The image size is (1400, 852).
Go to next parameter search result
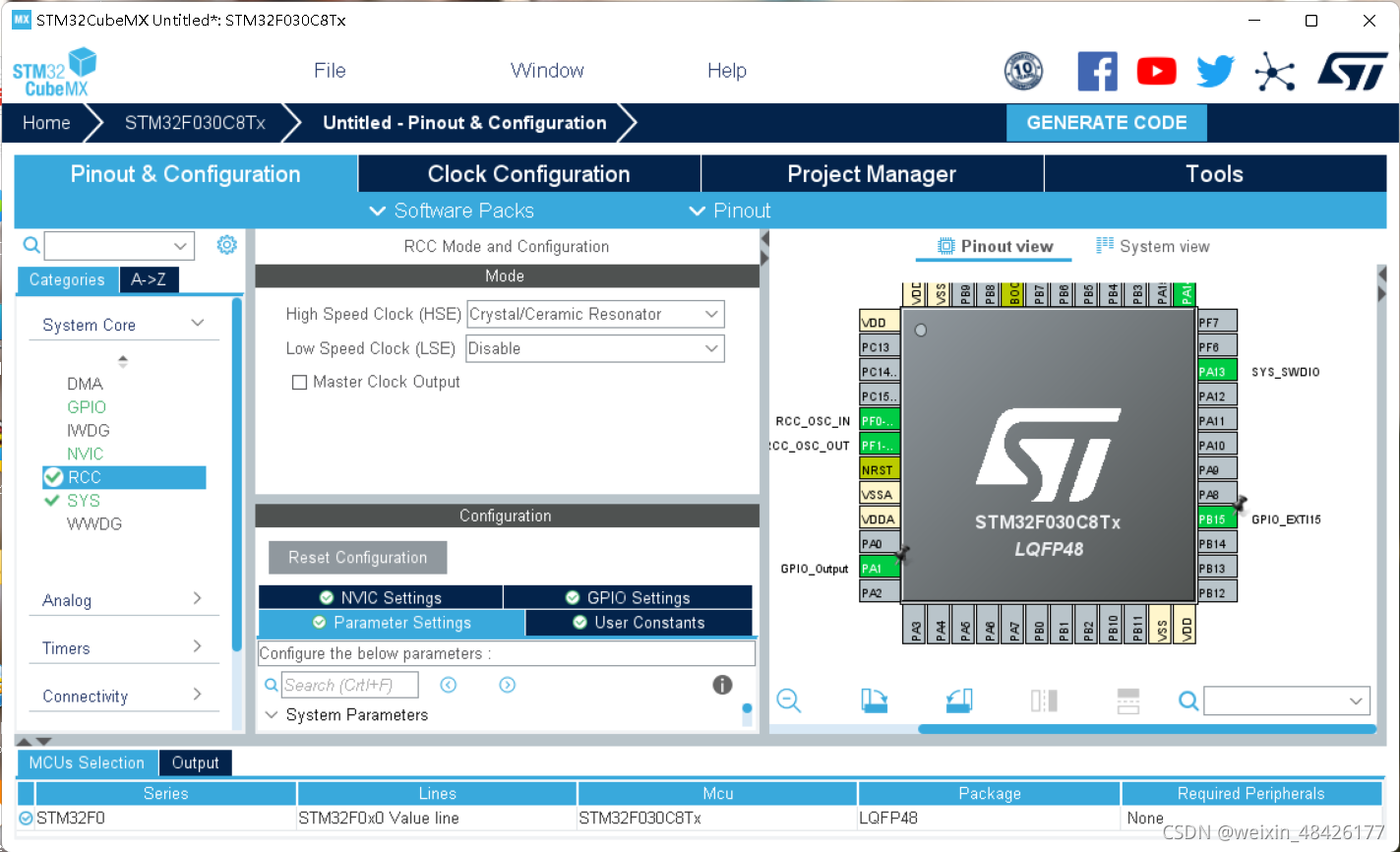pyautogui.click(x=508, y=685)
